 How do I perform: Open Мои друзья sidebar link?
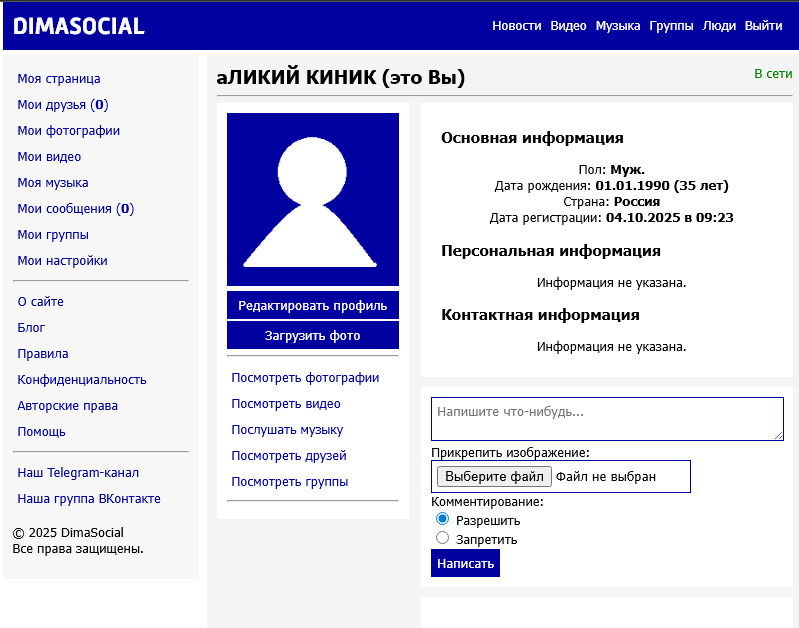(63, 104)
